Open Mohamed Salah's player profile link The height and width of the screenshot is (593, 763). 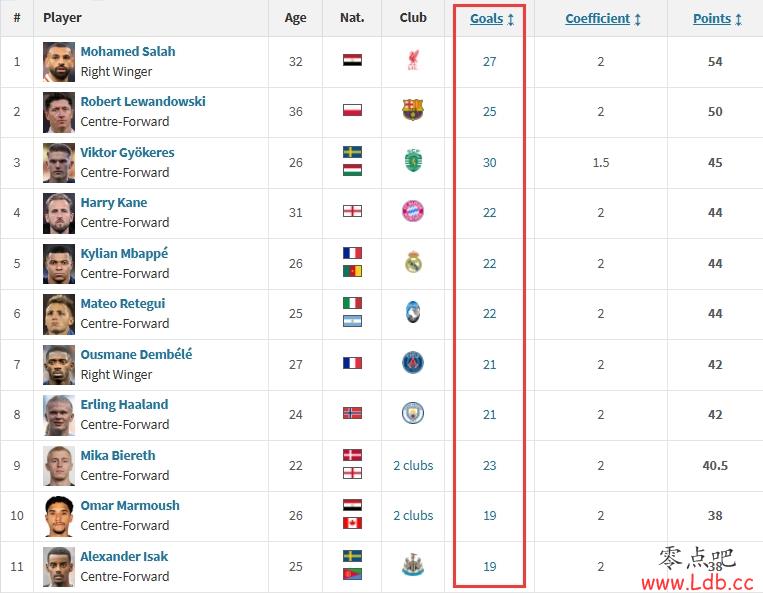(128, 51)
